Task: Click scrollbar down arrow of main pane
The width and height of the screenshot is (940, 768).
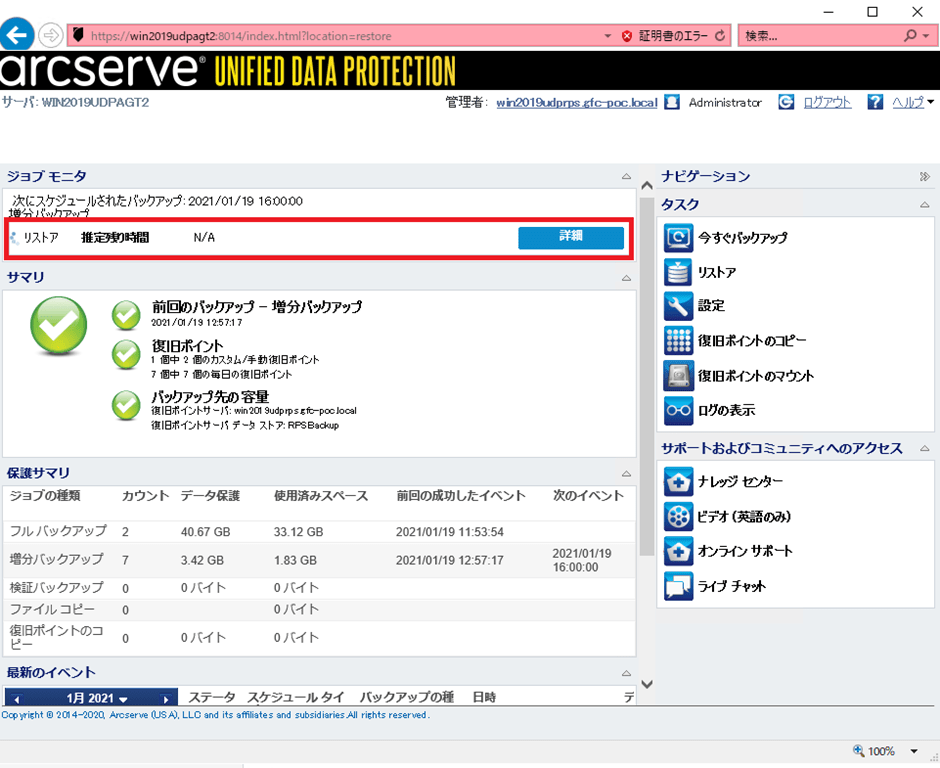Action: (646, 684)
